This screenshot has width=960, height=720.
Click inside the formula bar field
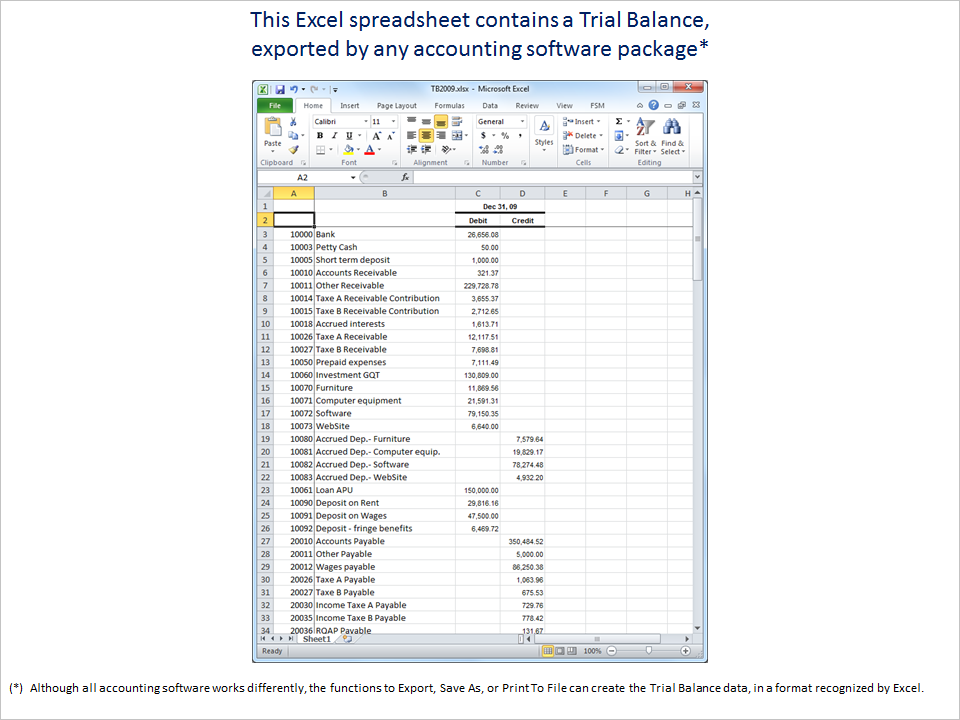point(550,177)
